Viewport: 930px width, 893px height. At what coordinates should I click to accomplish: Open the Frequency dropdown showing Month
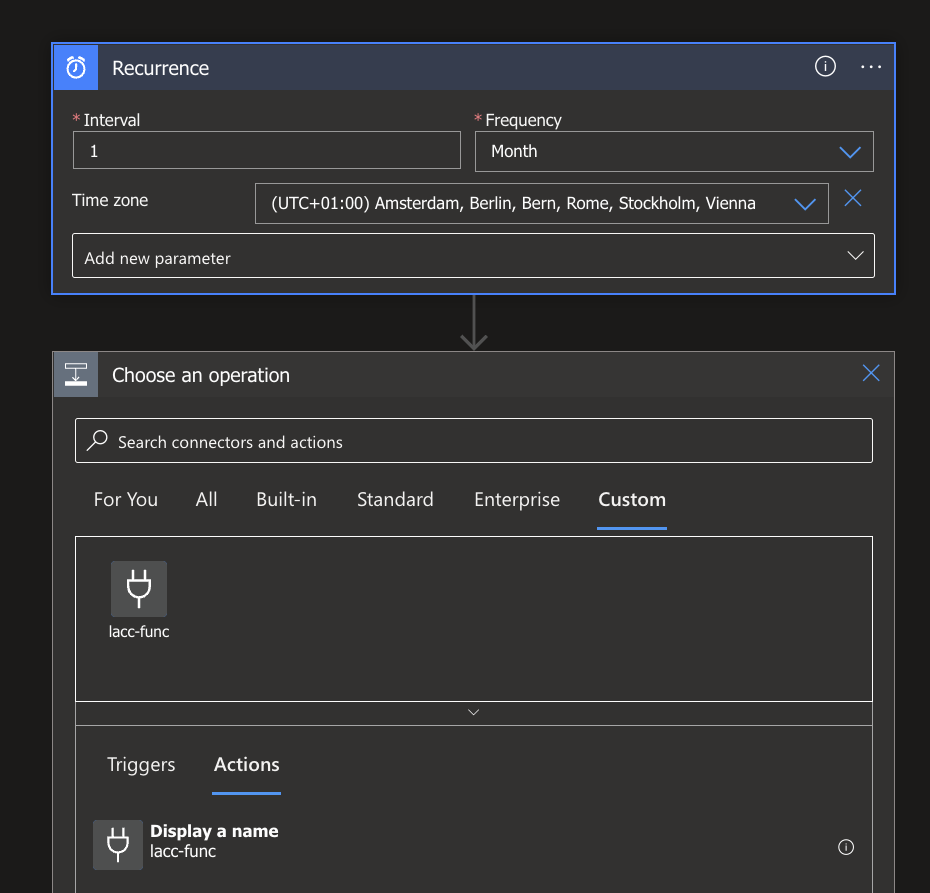674,152
